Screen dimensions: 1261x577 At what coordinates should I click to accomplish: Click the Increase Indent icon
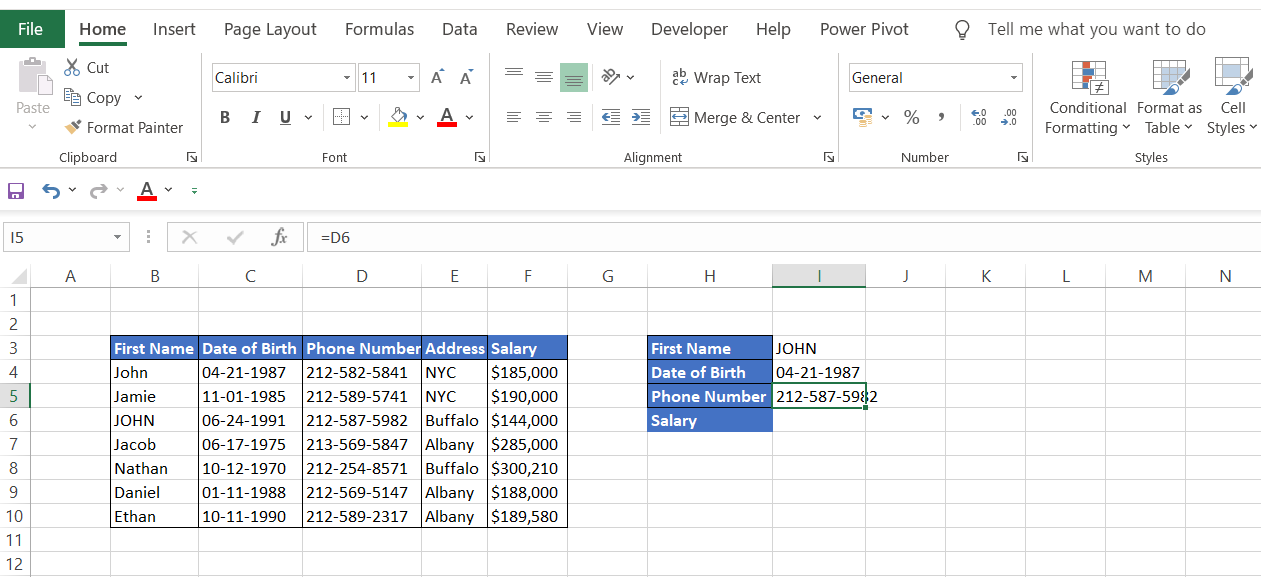pyautogui.click(x=641, y=118)
